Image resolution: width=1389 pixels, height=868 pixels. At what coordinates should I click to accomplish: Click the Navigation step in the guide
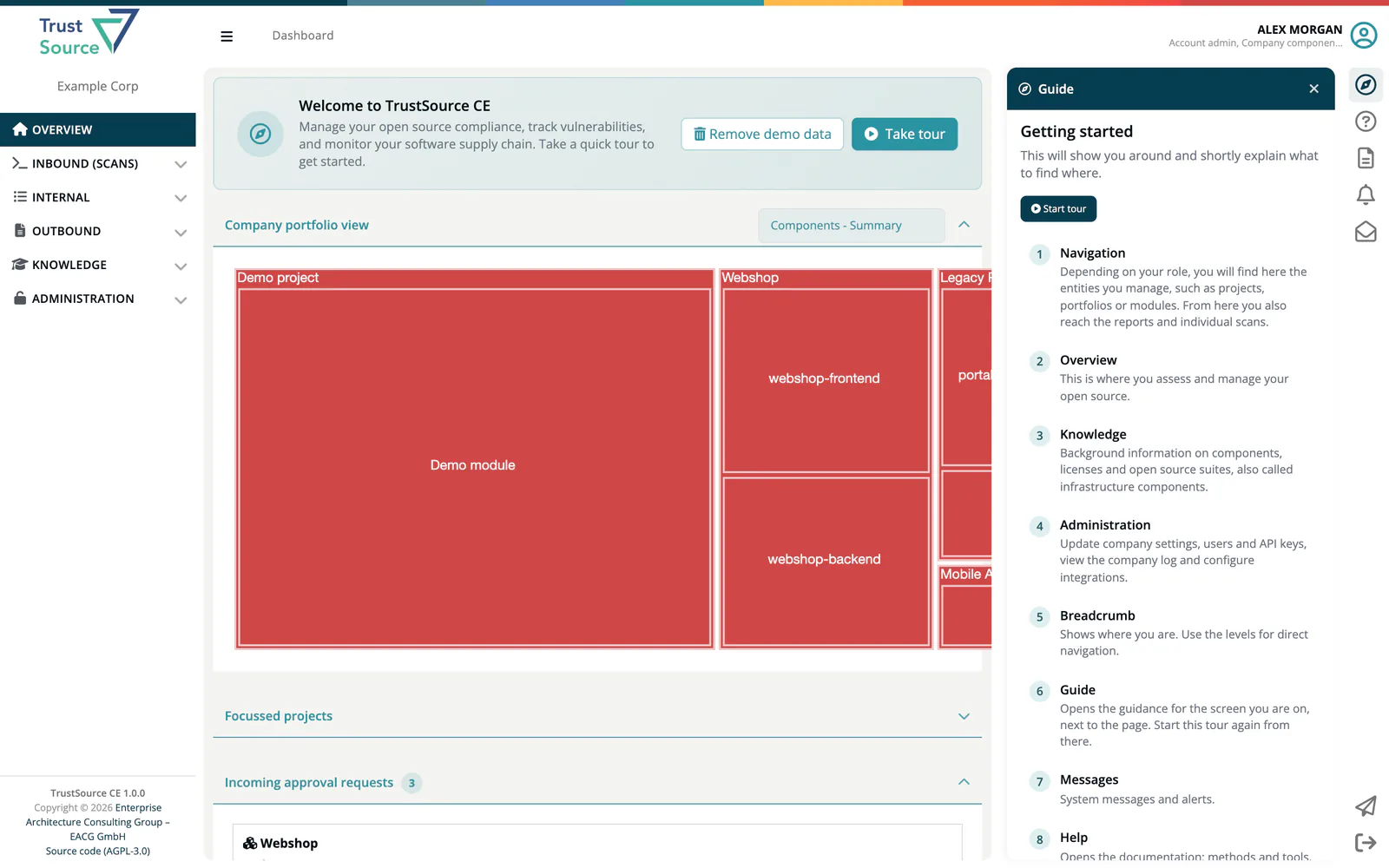pos(1092,253)
